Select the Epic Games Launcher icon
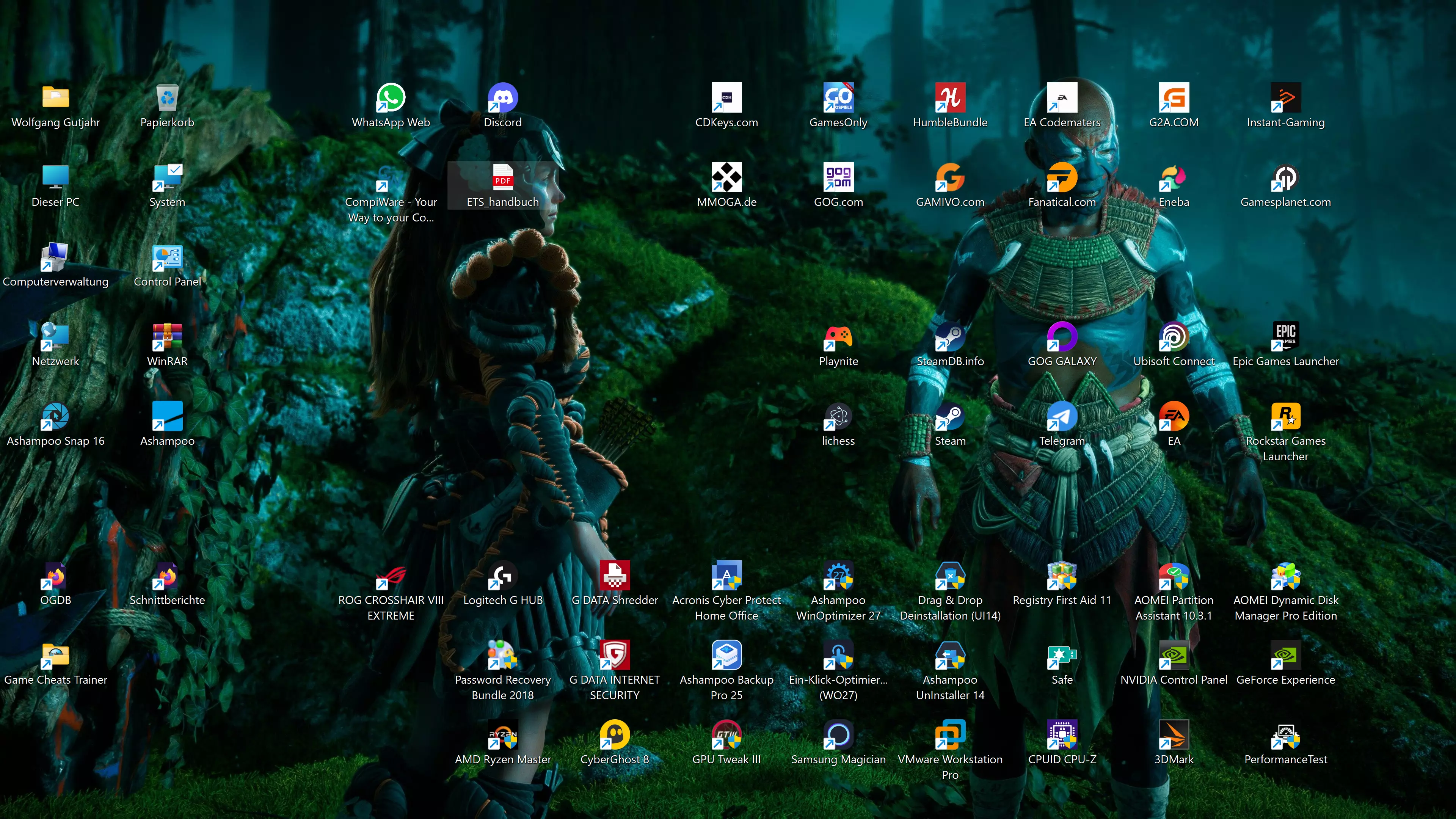The image size is (1456, 819). click(1286, 337)
